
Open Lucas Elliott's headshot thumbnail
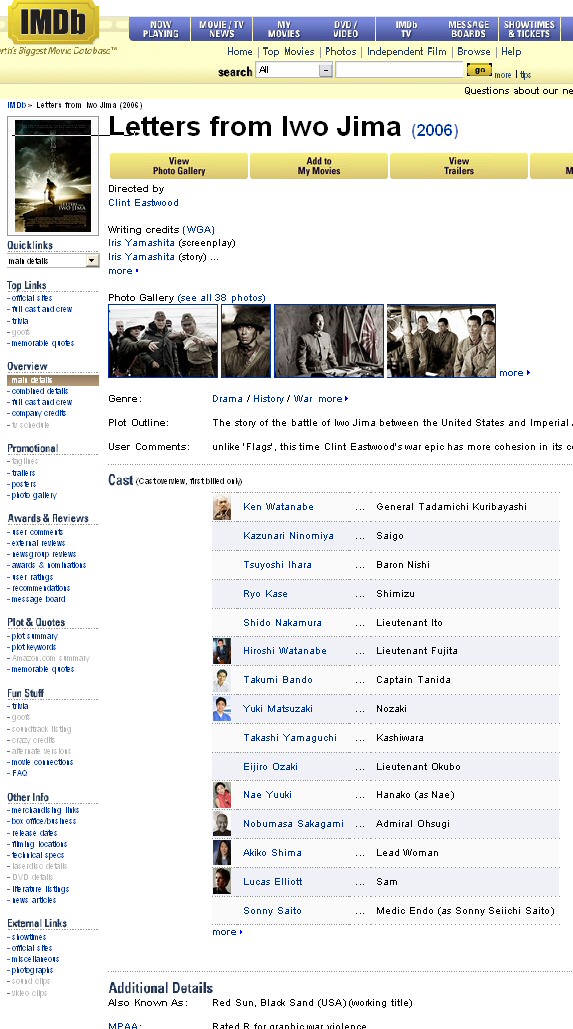pos(222,881)
